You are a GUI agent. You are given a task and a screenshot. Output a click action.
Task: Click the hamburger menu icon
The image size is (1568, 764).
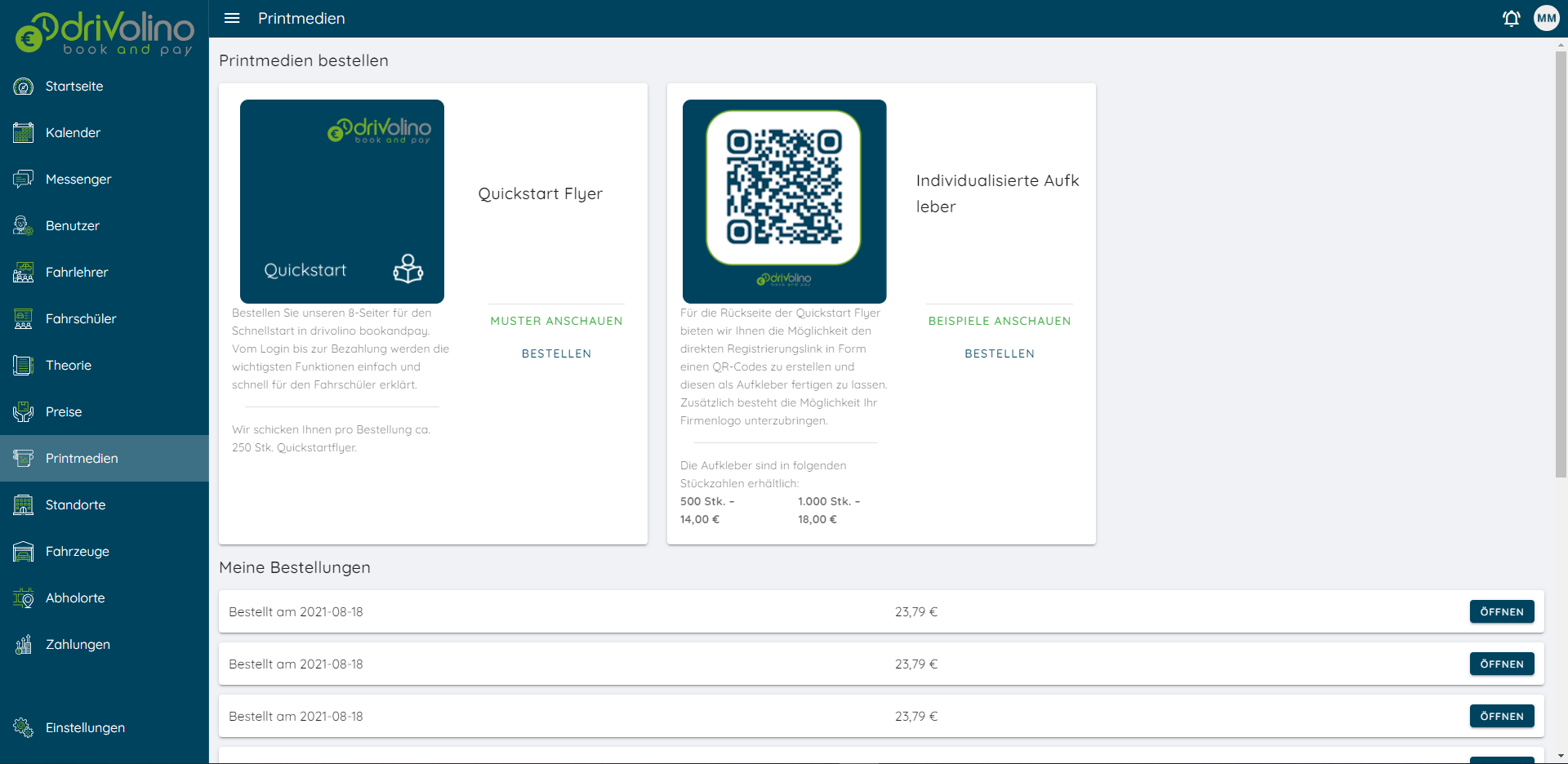pyautogui.click(x=232, y=18)
